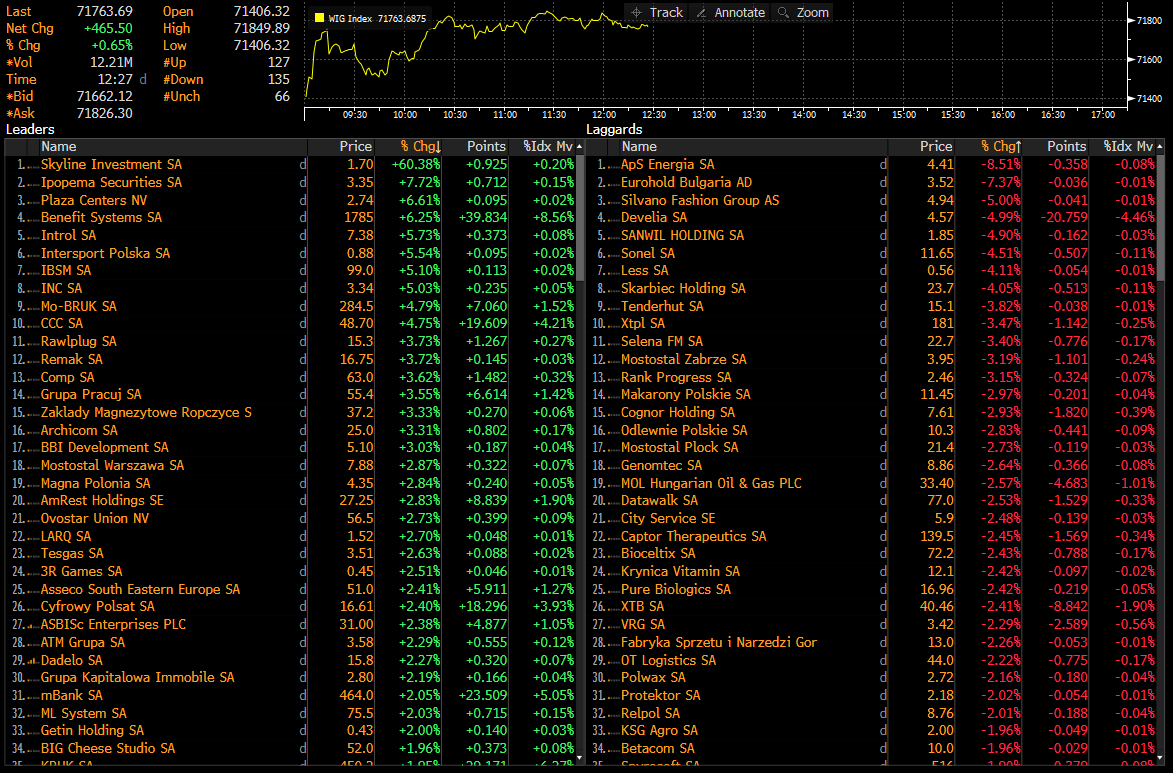Click the delayed 'd' indicator beside ApS Energia SA
Viewport: 1173px width, 773px height.
(883, 164)
